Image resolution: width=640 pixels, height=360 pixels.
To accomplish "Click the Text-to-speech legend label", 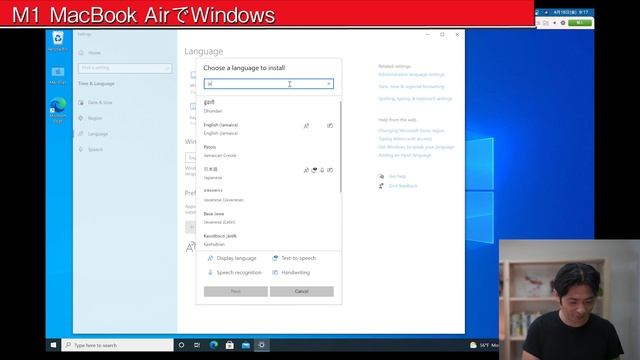I will pos(298,258).
